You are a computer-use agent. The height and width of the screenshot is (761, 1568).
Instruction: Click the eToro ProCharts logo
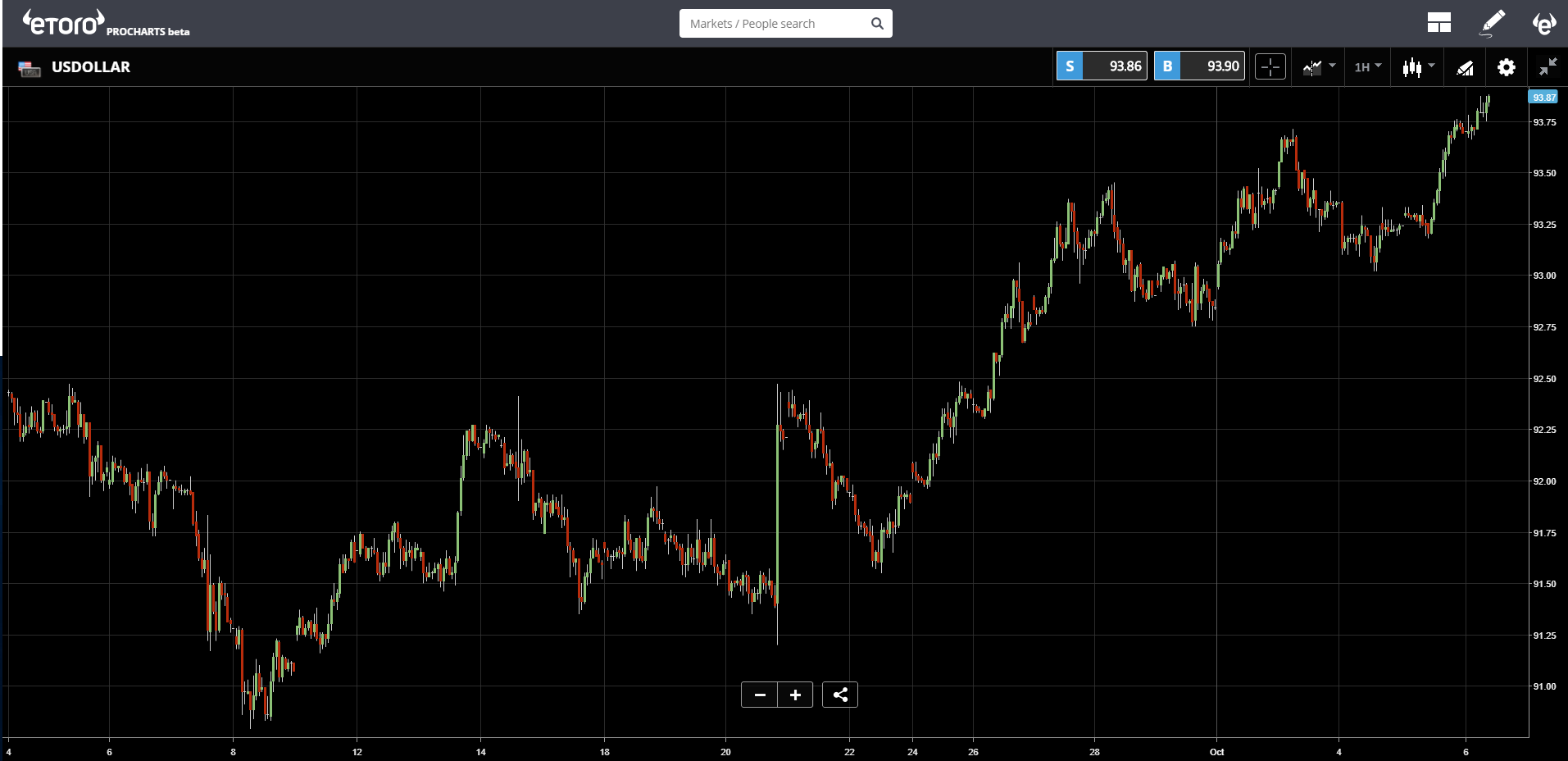(x=106, y=23)
